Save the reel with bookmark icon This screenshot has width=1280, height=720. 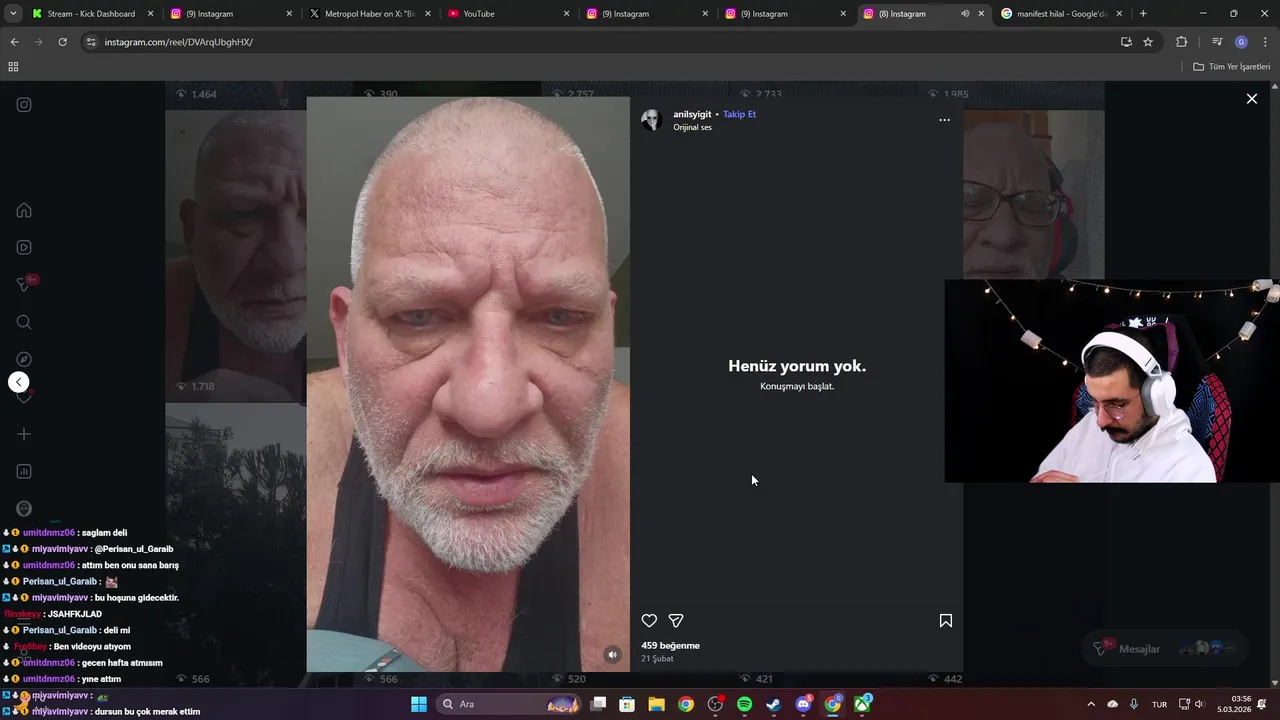point(946,621)
